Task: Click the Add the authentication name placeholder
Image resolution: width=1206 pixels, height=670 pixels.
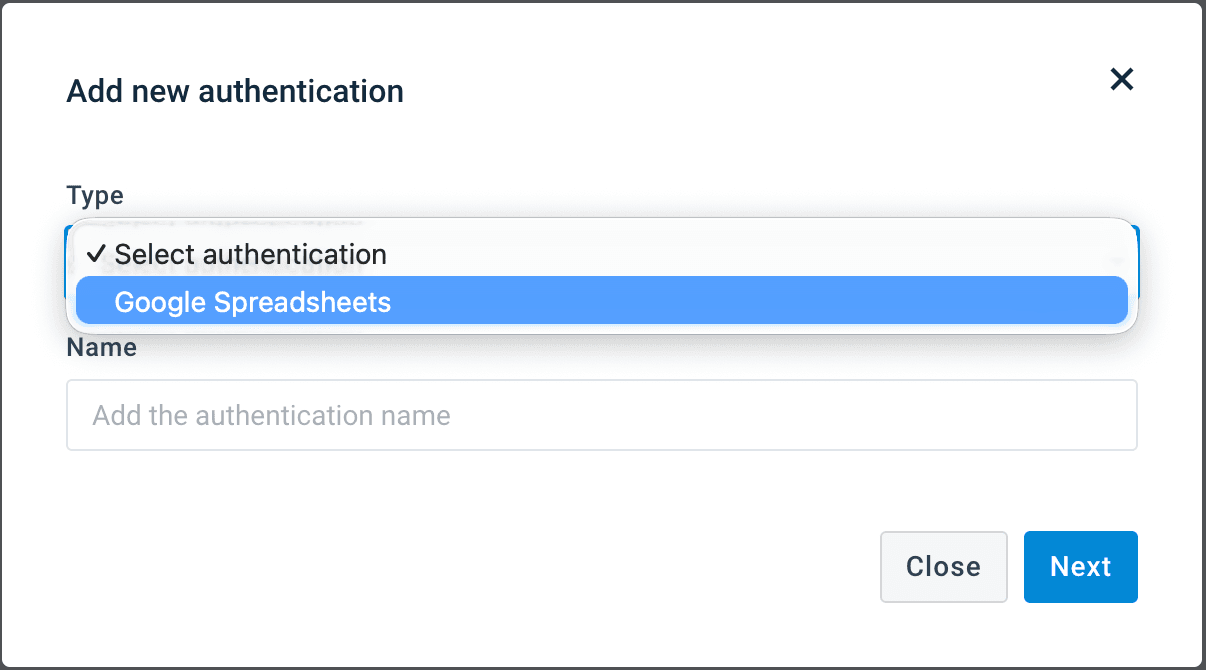Action: [271, 415]
